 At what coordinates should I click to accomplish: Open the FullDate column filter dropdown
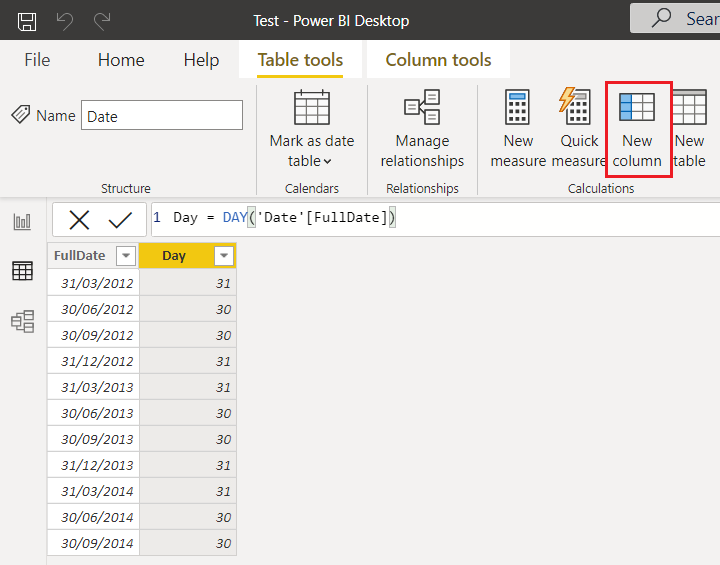point(126,256)
